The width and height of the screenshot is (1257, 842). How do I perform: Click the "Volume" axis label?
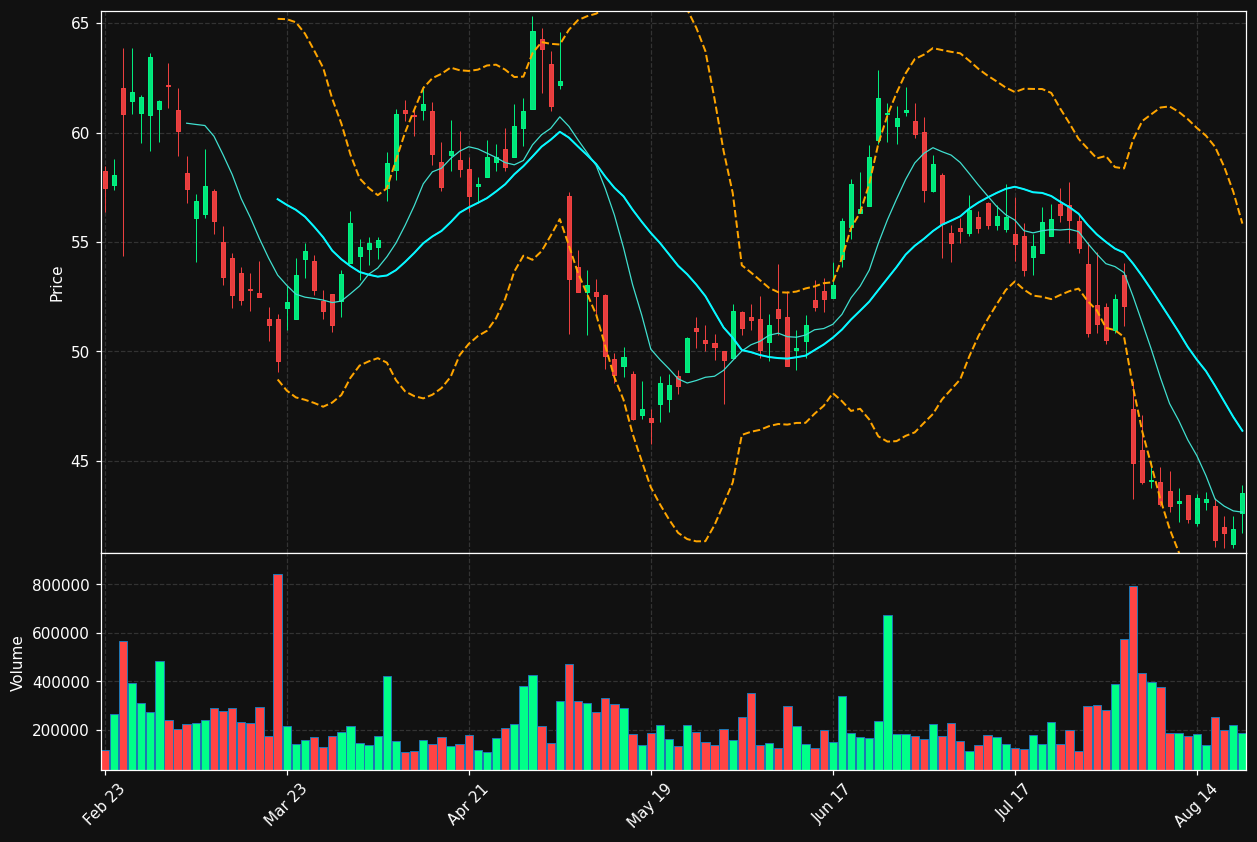tap(18, 663)
